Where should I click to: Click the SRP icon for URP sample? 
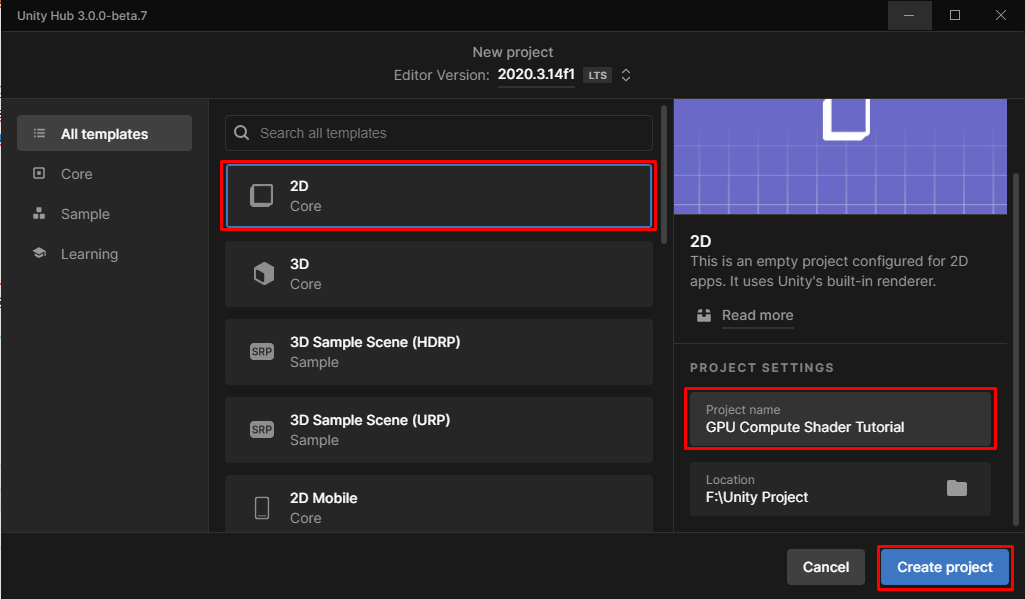coord(261,430)
